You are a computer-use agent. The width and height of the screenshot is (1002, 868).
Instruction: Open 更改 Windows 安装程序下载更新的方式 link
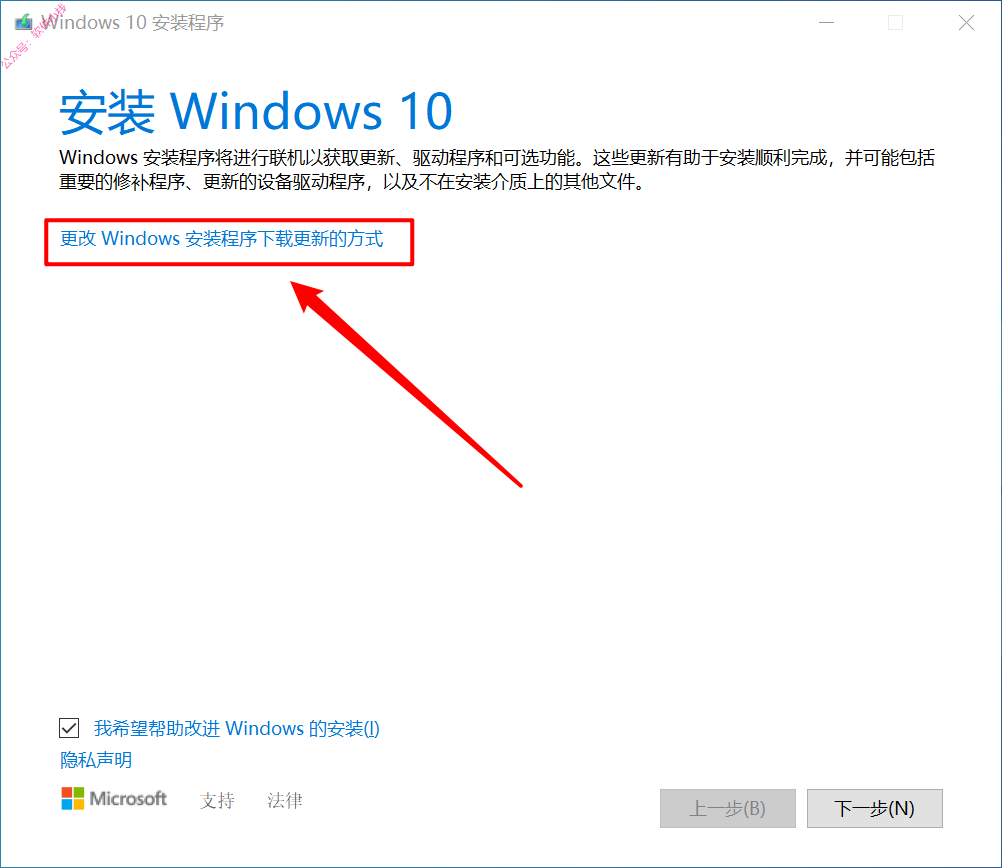[221, 238]
